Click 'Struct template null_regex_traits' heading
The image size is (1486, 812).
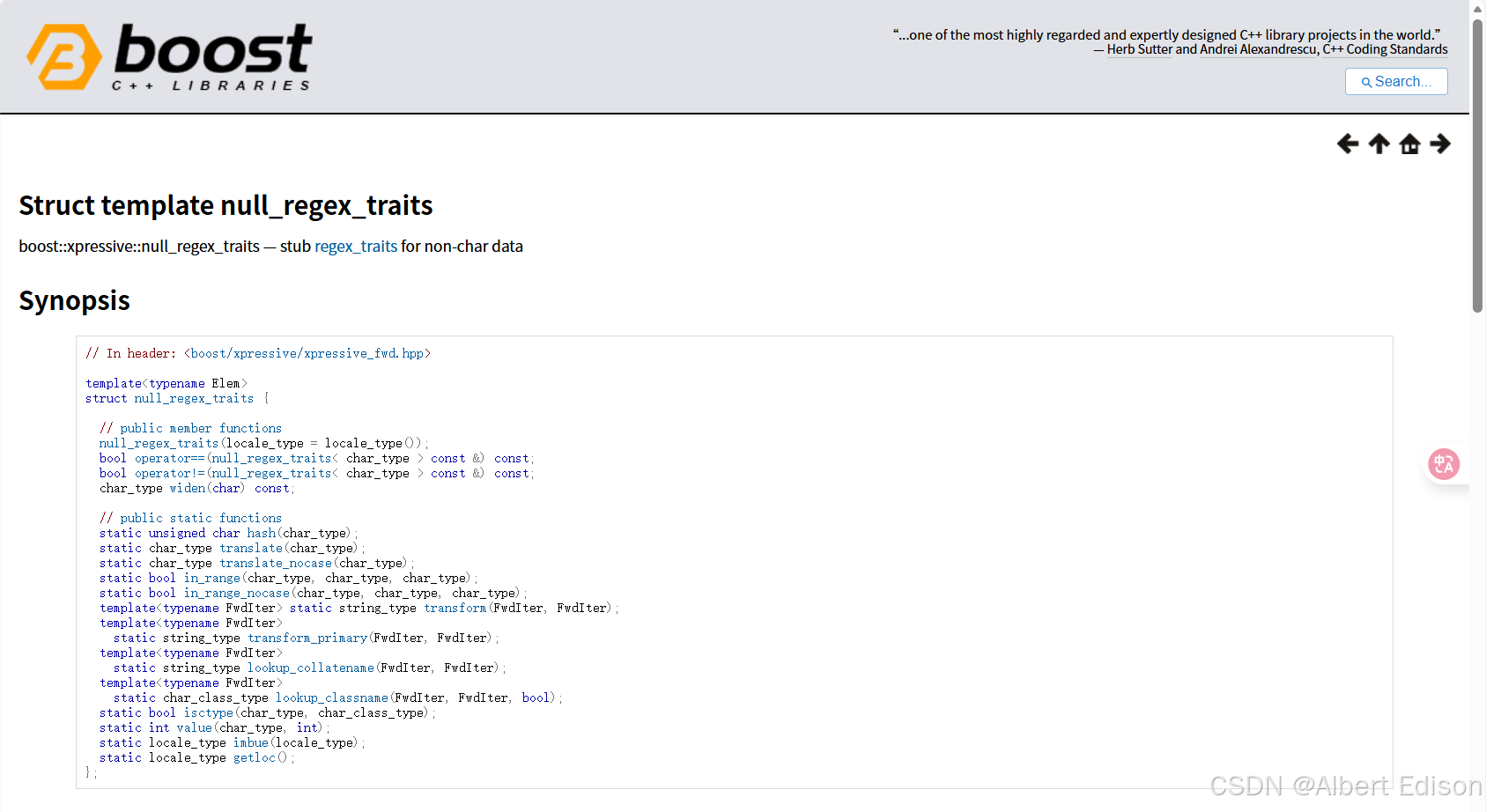pyautogui.click(x=225, y=205)
